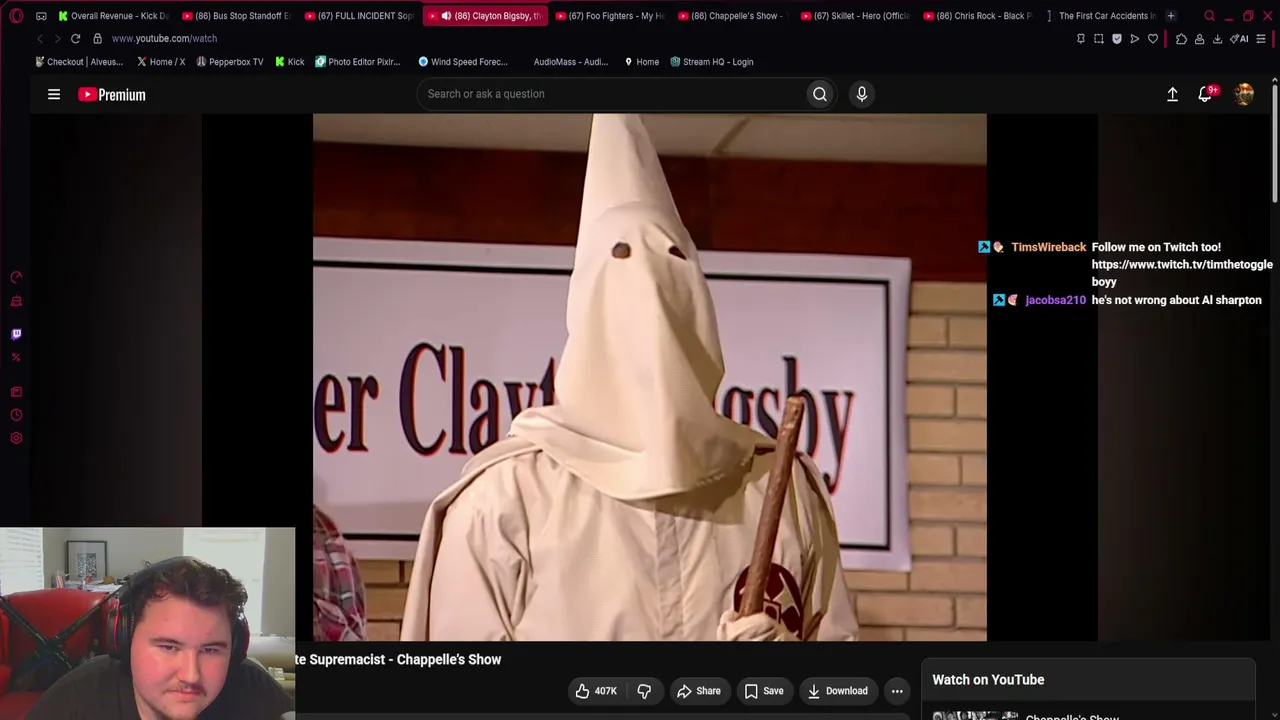
Task: Open the Opera GX main menu
Action: (16, 16)
